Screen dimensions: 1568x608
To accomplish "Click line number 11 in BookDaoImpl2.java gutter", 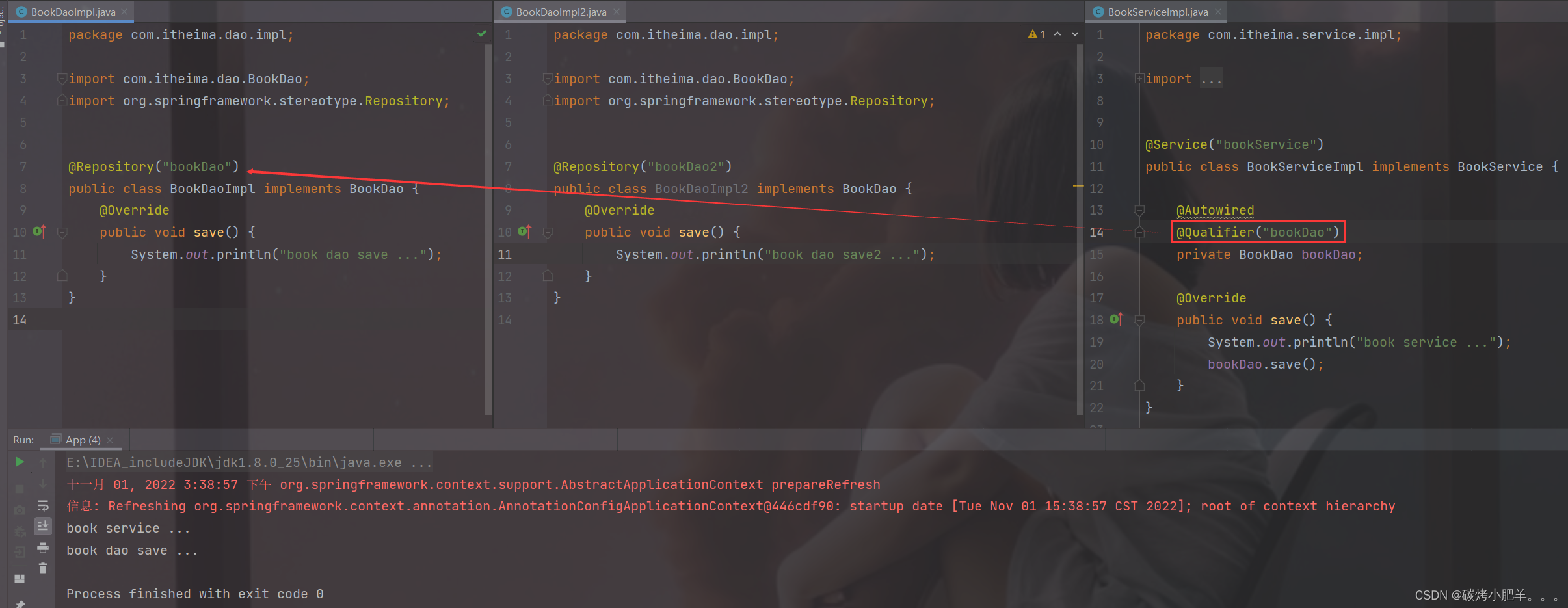I will click(505, 254).
